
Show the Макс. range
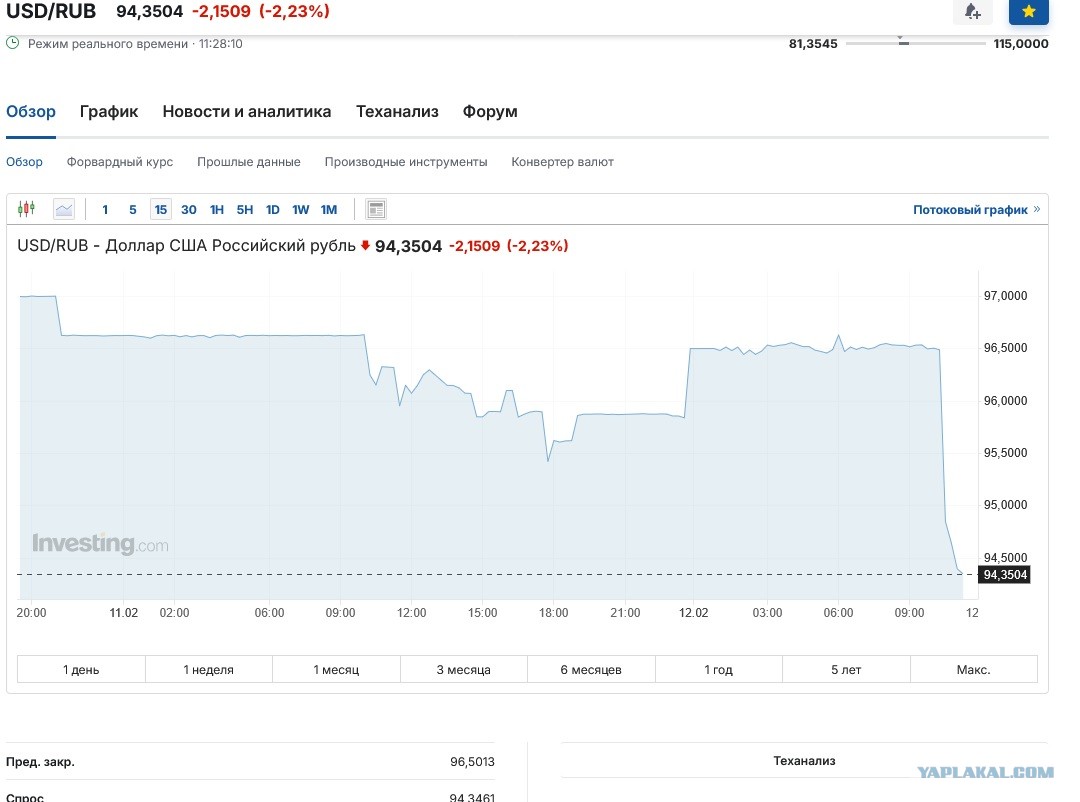pos(973,669)
